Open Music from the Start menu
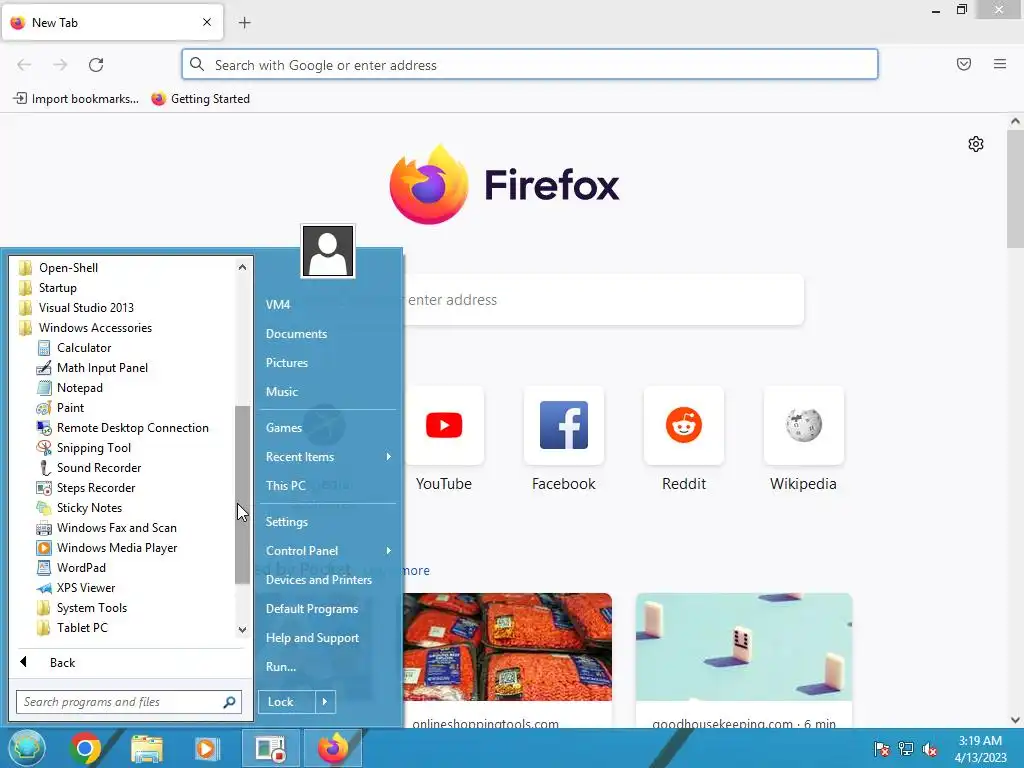The height and width of the screenshot is (768, 1024). (281, 392)
